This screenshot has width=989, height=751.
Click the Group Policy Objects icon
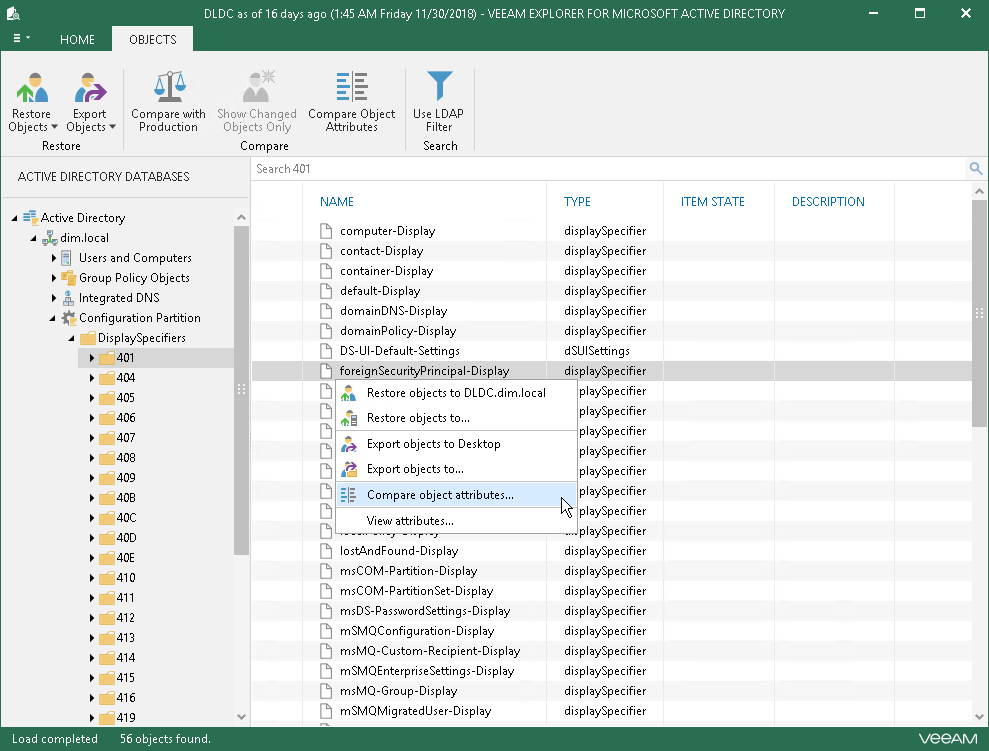point(68,277)
